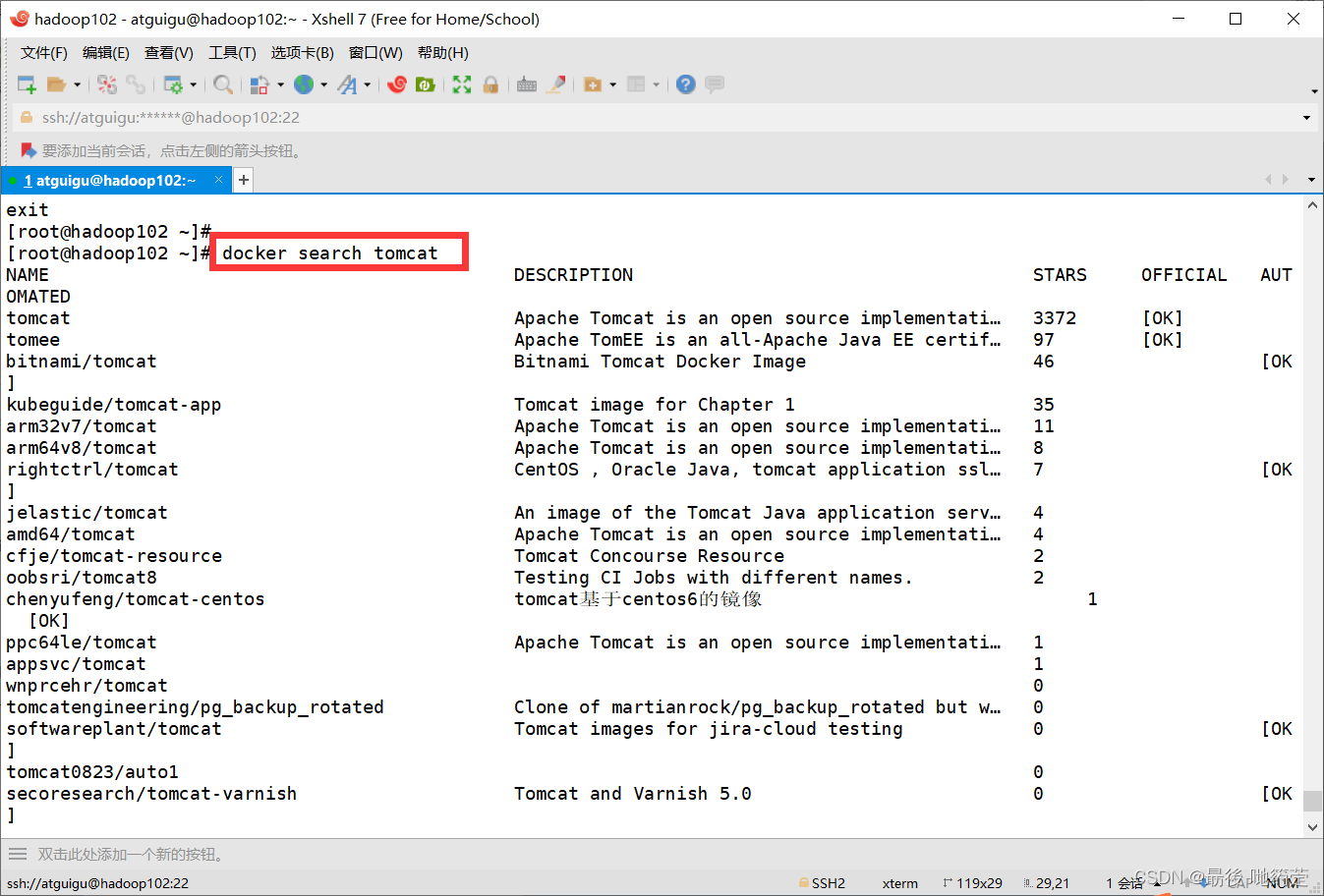Click the vertical scrollbar thumb

click(1312, 801)
